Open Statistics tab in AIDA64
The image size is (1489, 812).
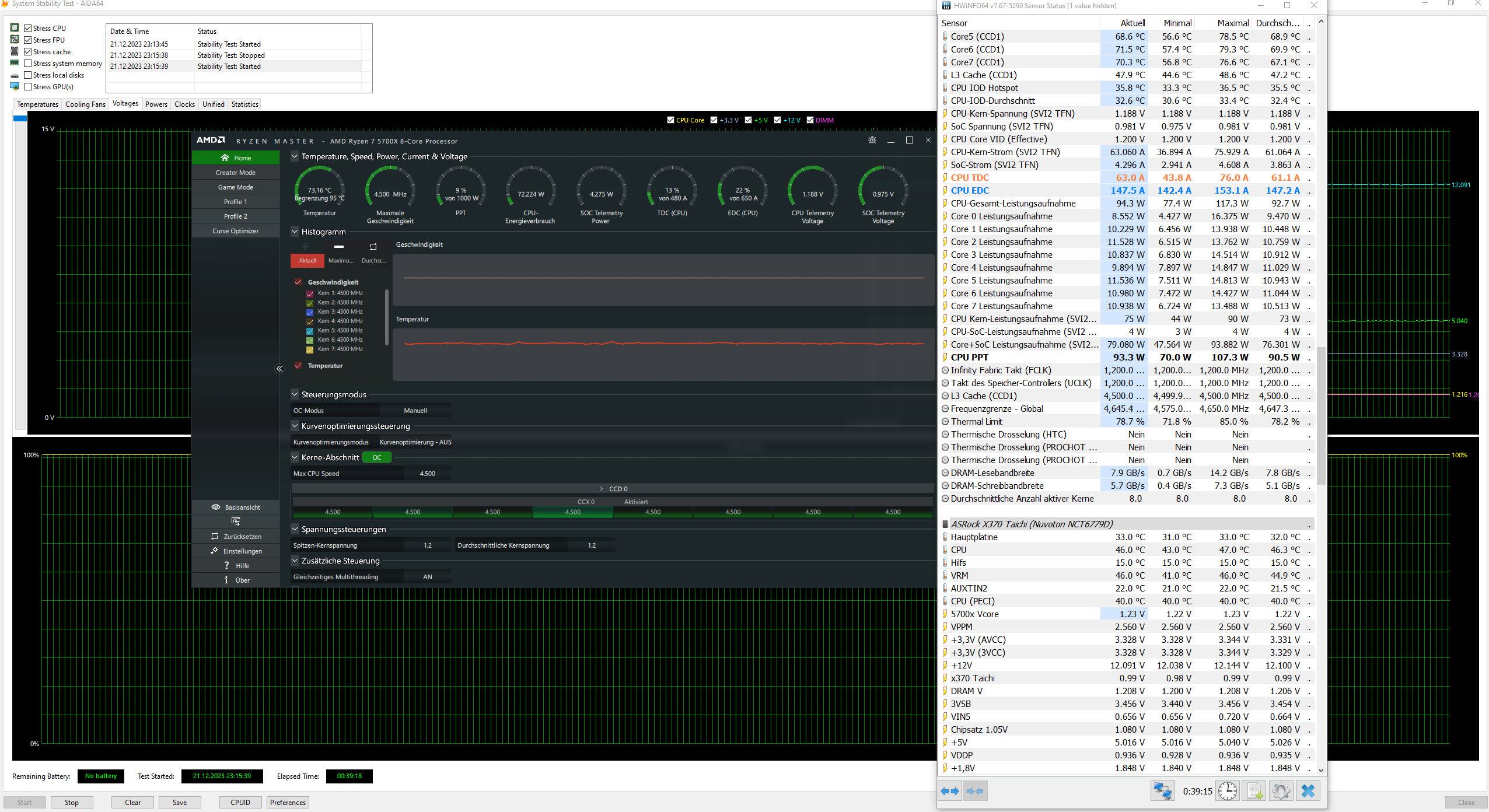point(244,104)
